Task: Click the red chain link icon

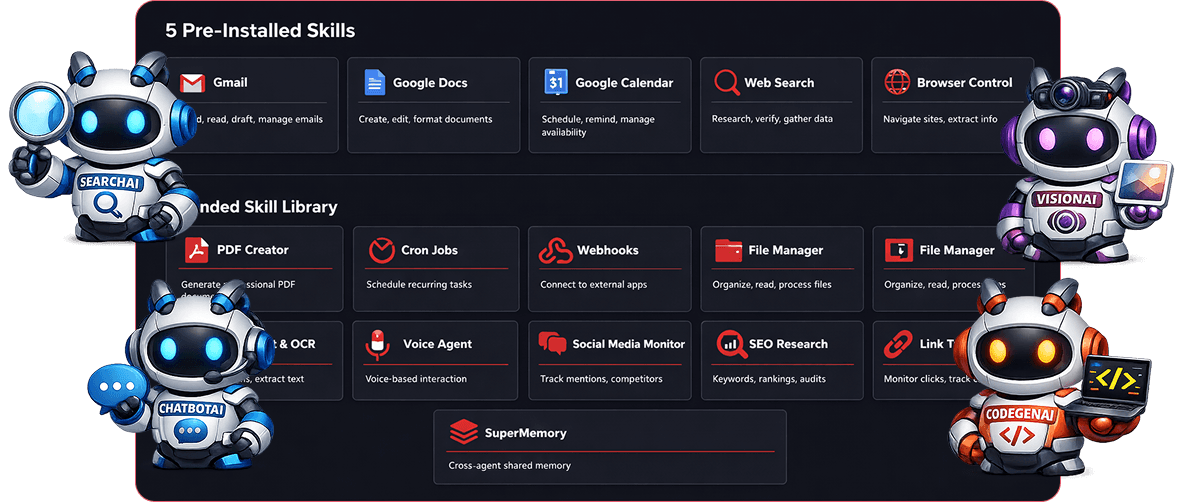Action: click(x=898, y=344)
